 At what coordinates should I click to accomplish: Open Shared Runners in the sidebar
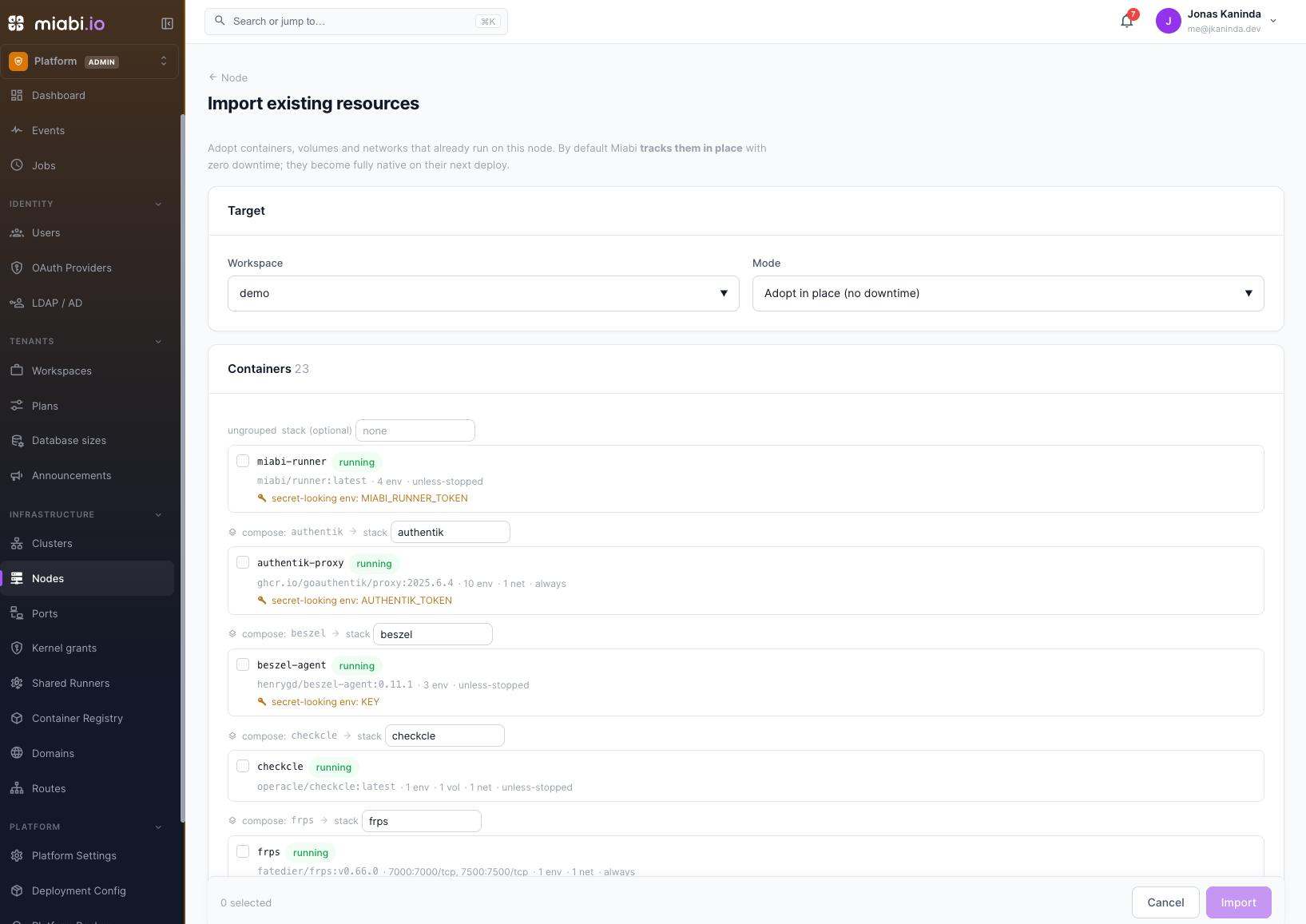click(88, 683)
